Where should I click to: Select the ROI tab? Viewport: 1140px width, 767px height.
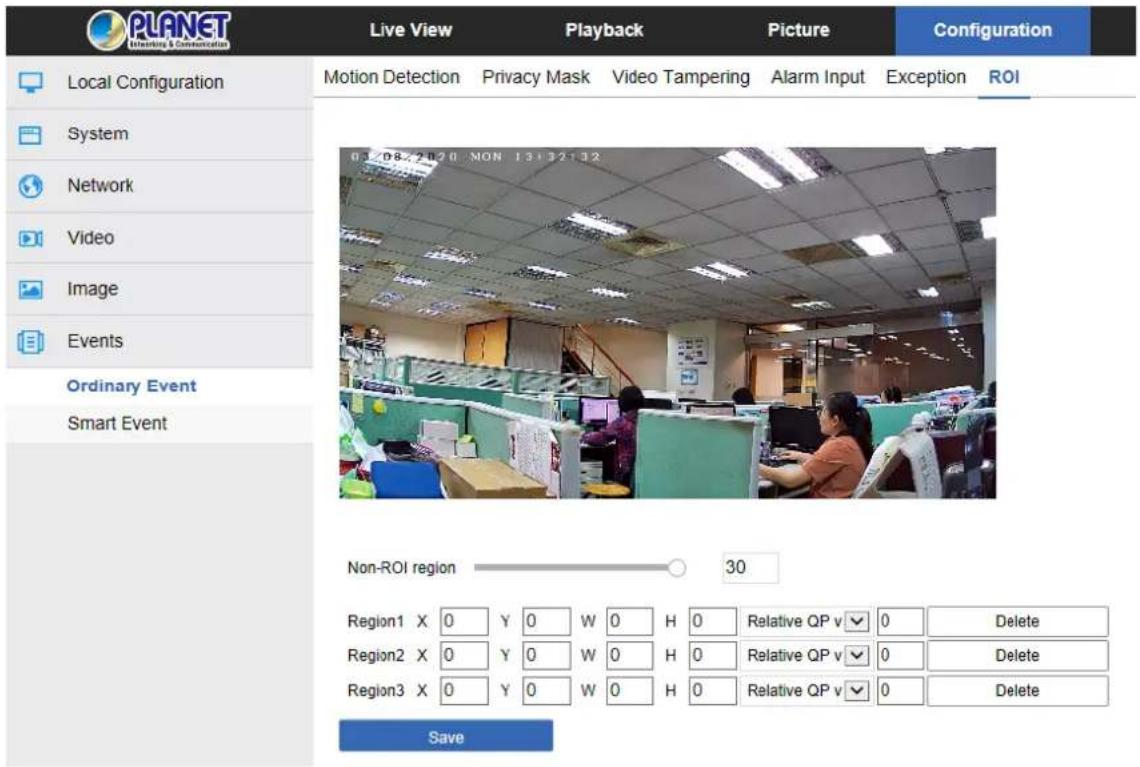tap(1004, 77)
